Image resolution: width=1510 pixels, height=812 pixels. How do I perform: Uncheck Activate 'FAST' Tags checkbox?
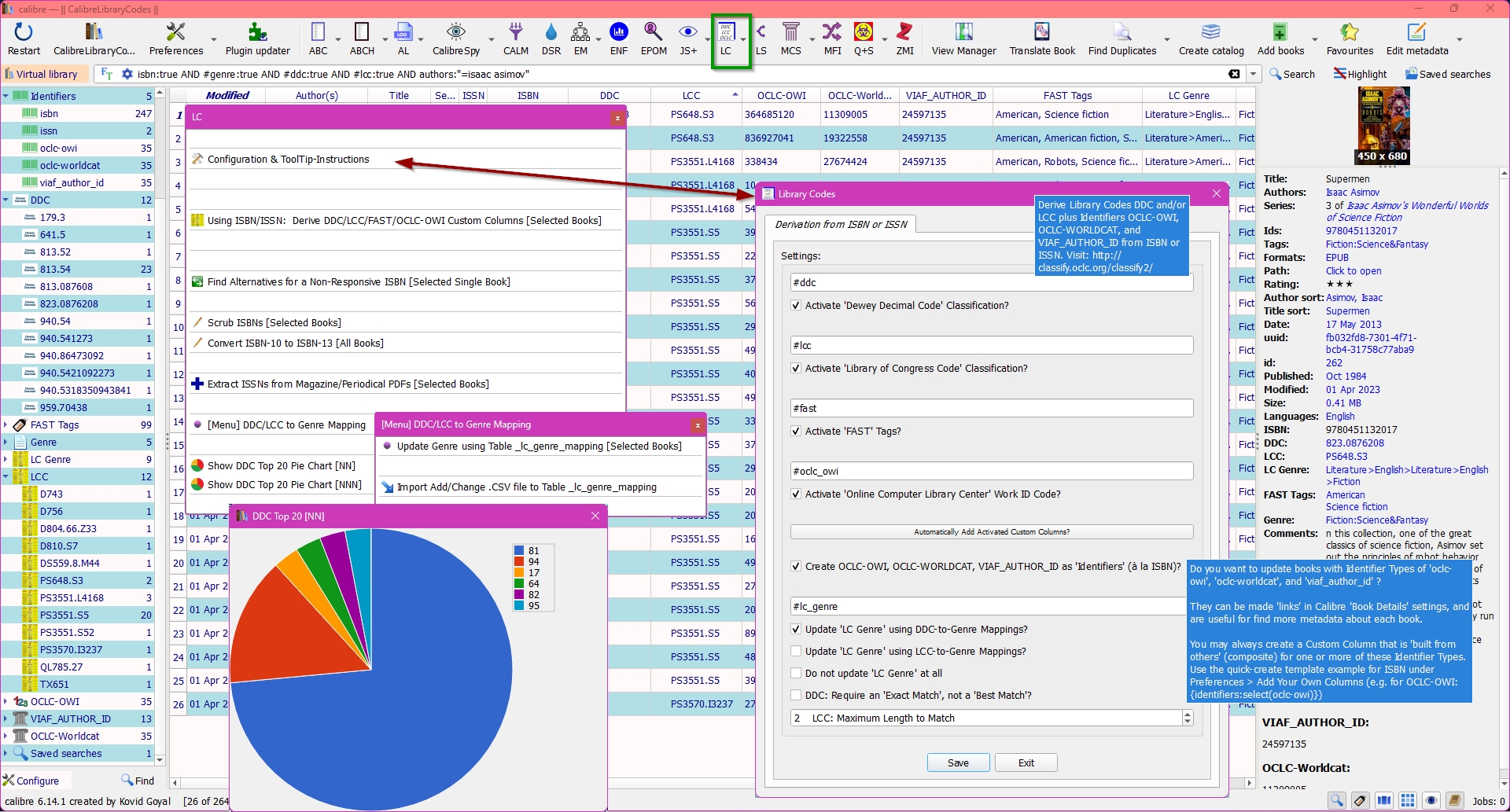pyautogui.click(x=796, y=432)
